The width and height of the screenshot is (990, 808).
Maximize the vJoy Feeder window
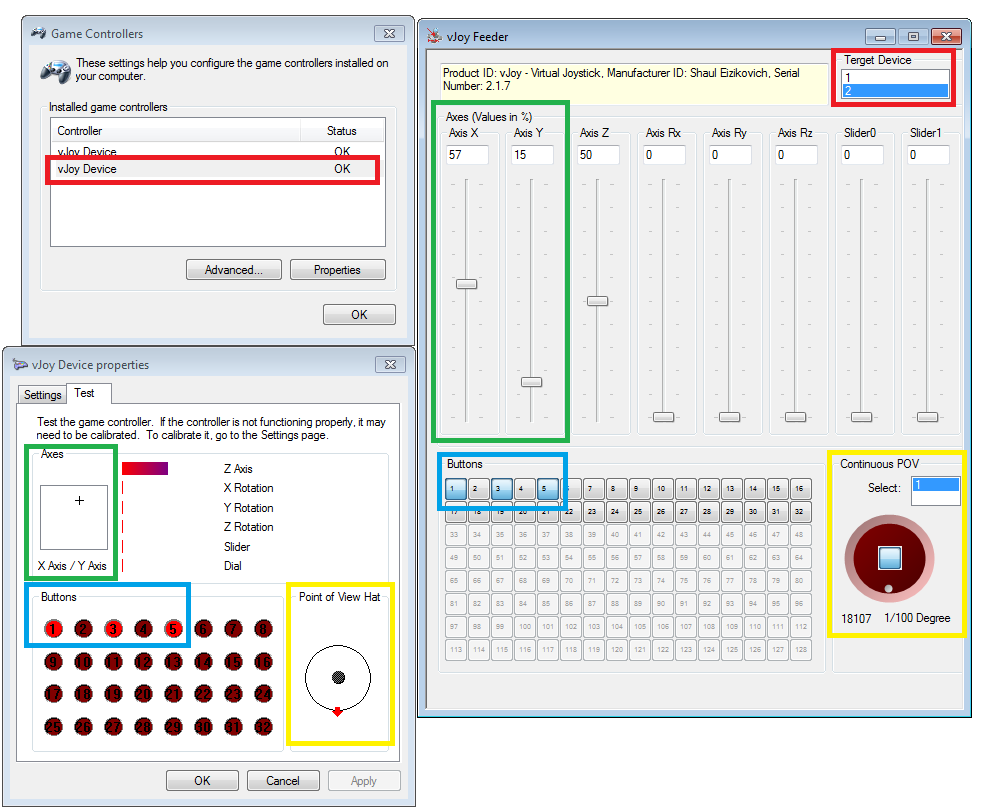(913, 37)
